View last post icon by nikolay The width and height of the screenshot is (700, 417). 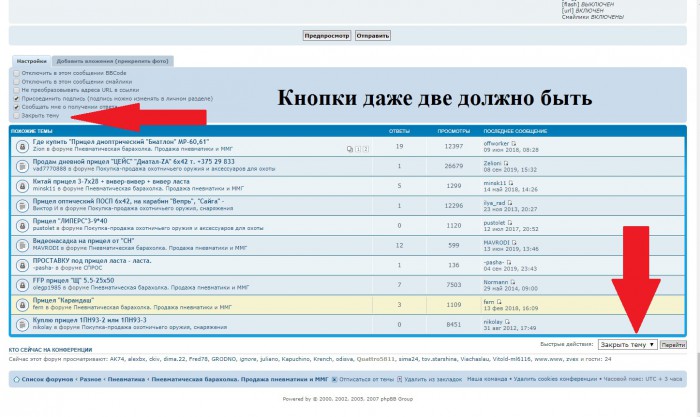pos(507,321)
